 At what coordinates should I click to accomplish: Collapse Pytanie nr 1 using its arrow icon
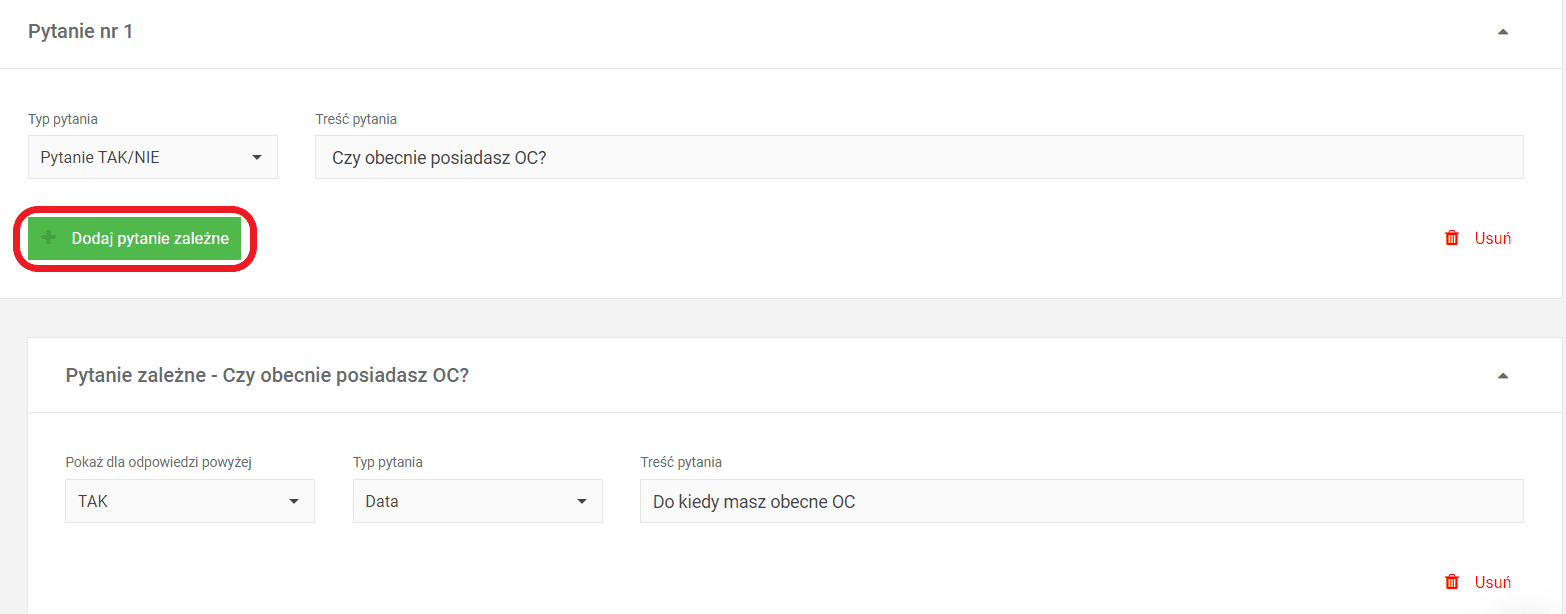[x=1502, y=32]
